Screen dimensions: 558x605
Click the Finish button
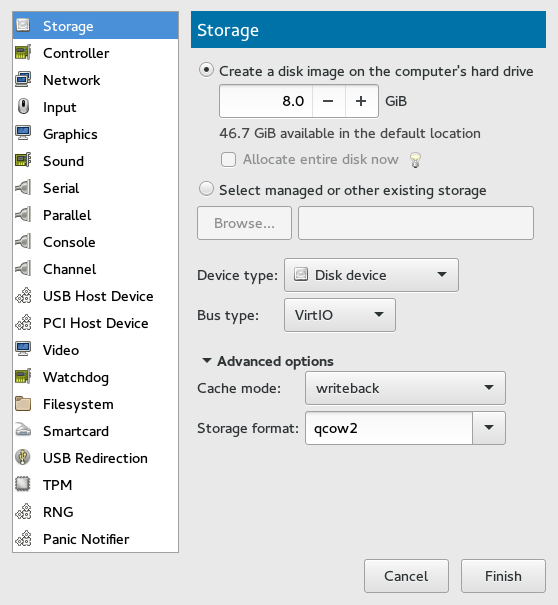click(x=503, y=576)
